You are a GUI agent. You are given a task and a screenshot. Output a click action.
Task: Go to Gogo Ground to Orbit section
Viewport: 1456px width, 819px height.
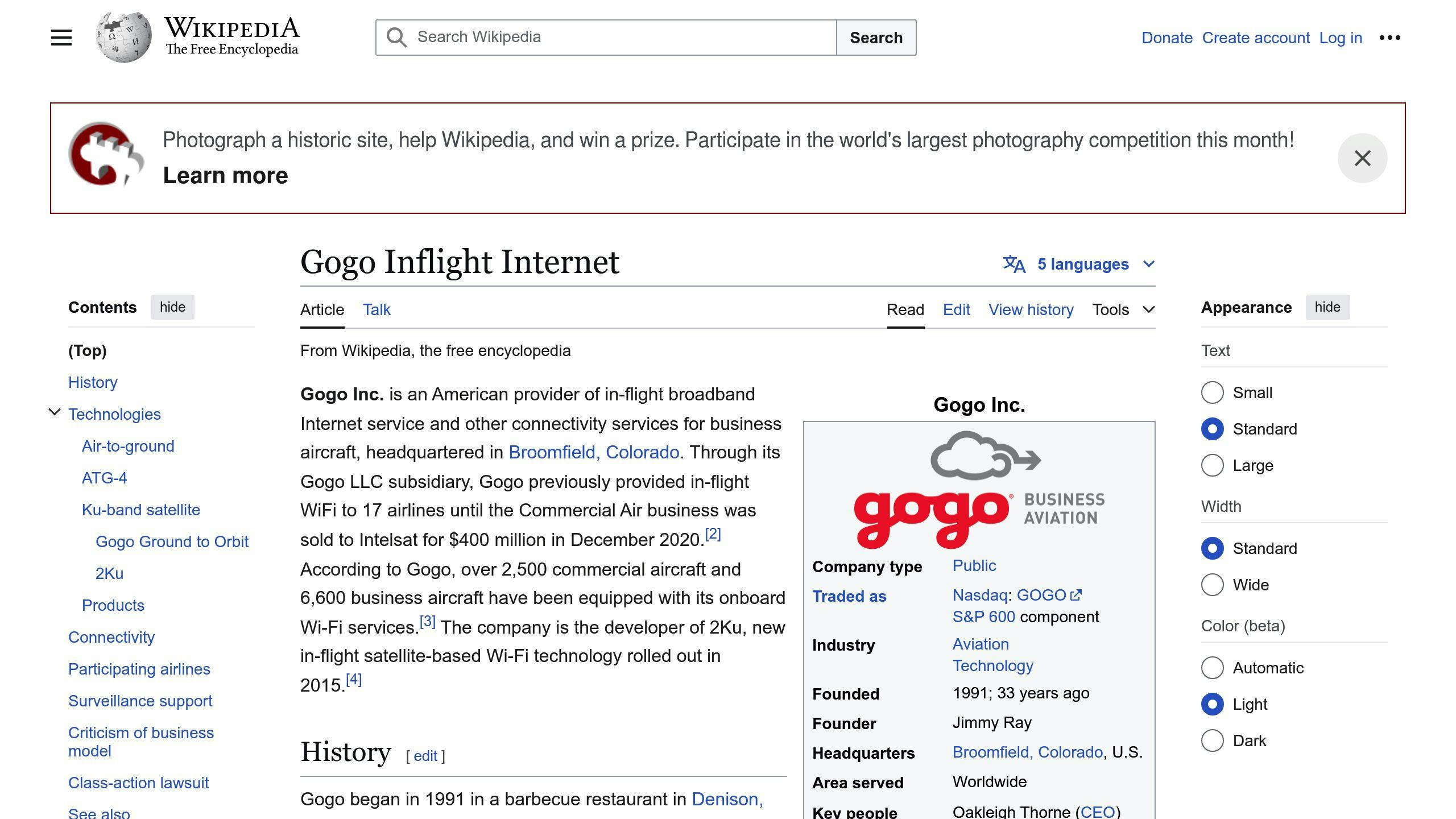pyautogui.click(x=172, y=541)
